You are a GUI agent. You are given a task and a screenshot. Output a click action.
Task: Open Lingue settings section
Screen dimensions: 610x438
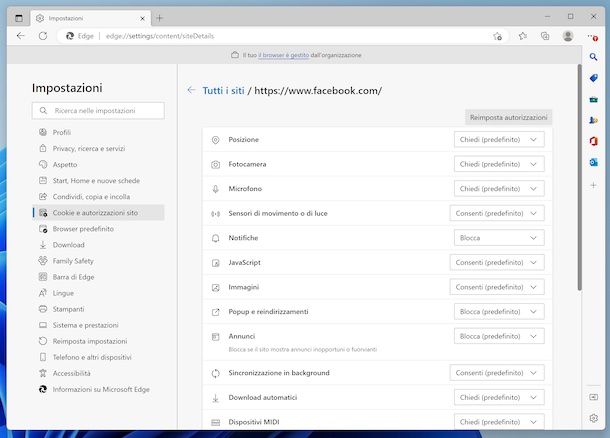coord(98,293)
